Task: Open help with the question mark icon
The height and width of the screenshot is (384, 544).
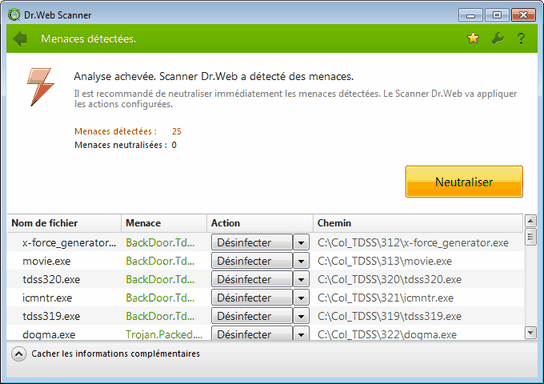Action: pos(521,39)
